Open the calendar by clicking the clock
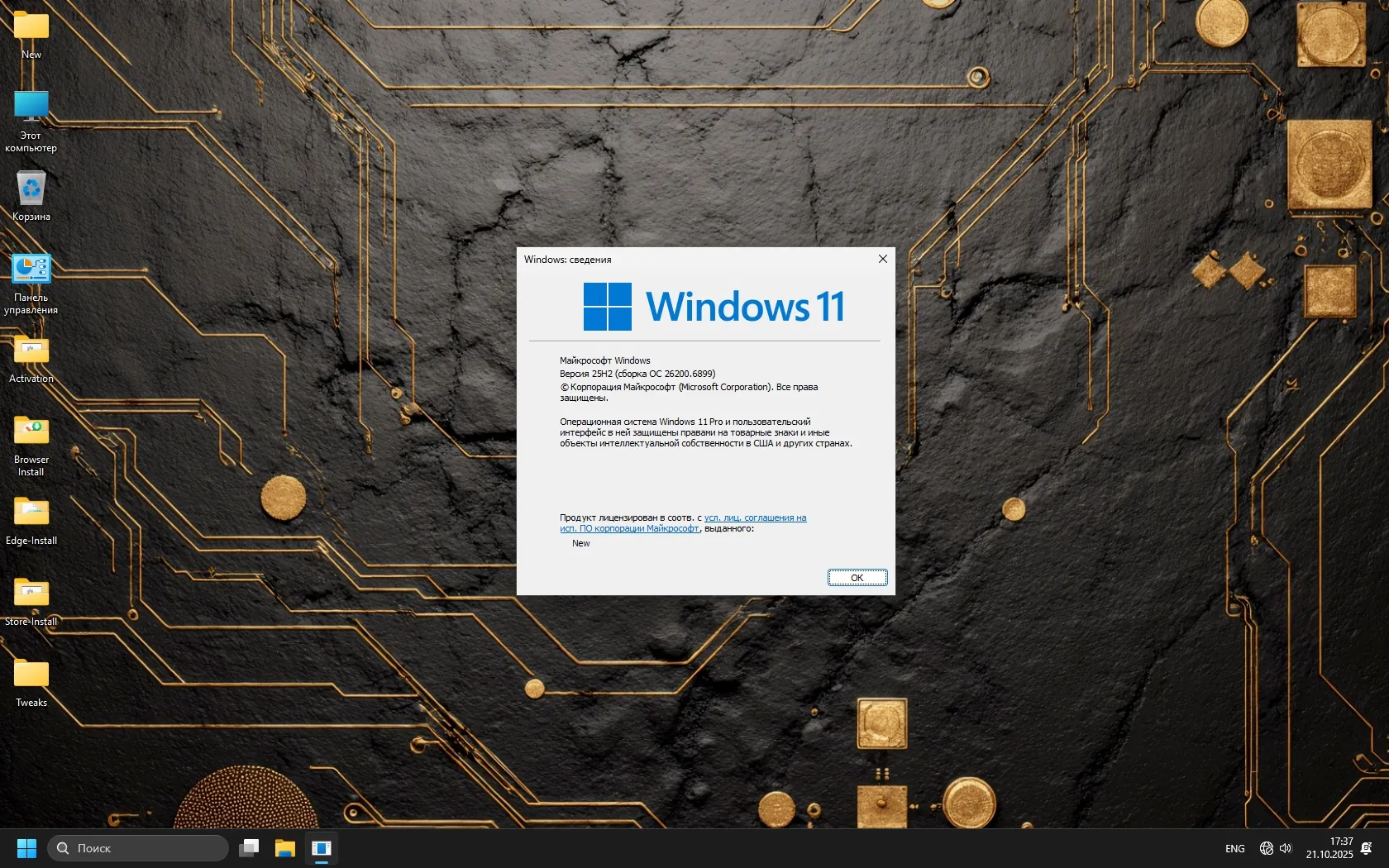Viewport: 1389px width, 868px height. pyautogui.click(x=1330, y=848)
